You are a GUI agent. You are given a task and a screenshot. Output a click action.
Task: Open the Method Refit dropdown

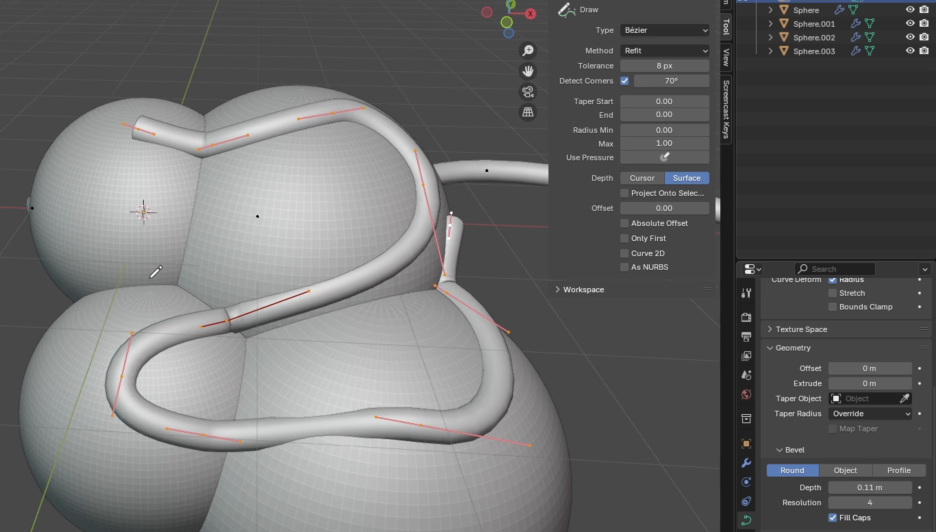click(x=664, y=51)
